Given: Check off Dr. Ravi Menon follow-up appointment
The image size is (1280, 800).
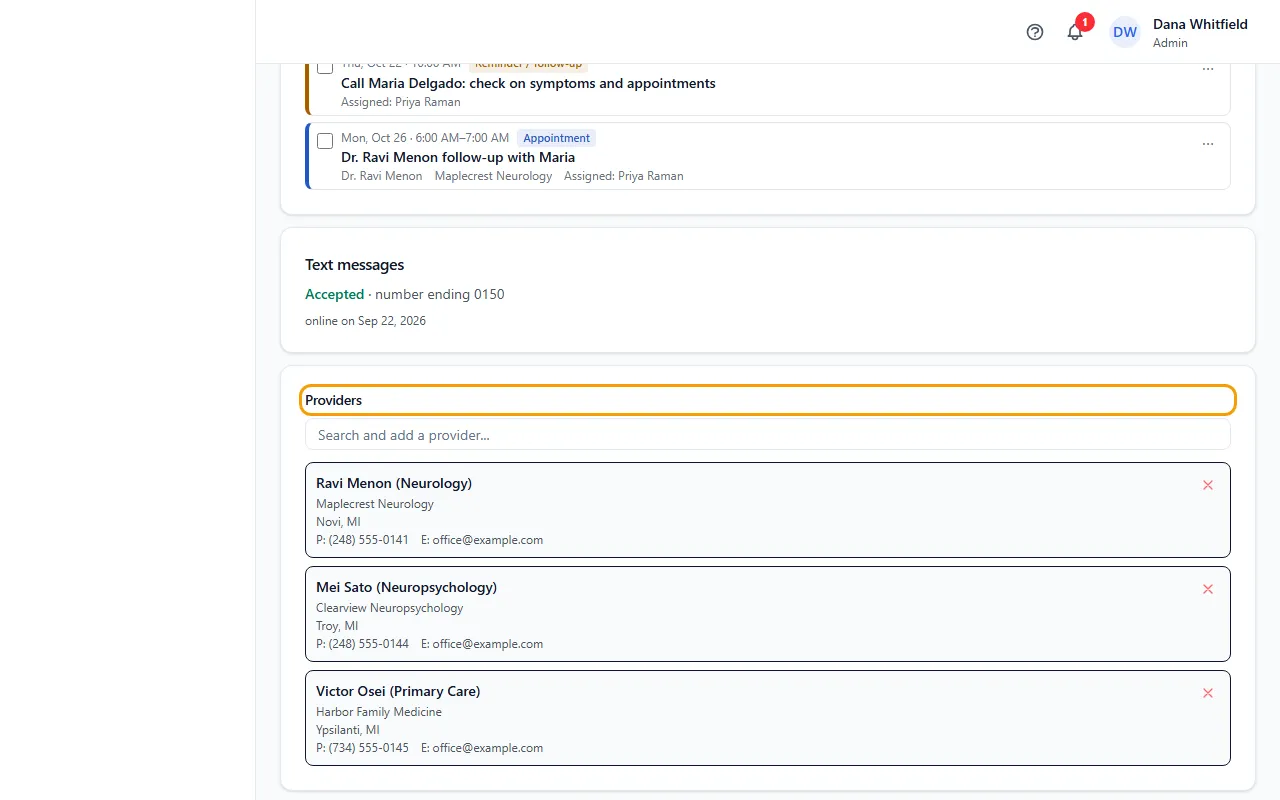Looking at the screenshot, I should [x=325, y=141].
